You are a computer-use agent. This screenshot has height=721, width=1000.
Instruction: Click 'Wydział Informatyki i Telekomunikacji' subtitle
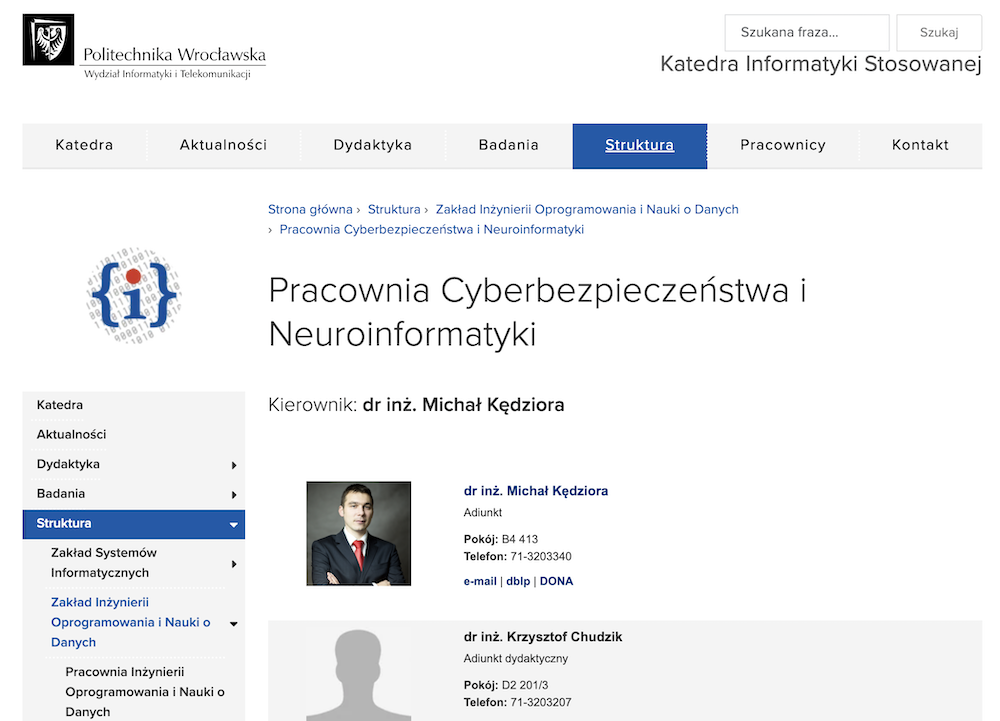(x=167, y=74)
